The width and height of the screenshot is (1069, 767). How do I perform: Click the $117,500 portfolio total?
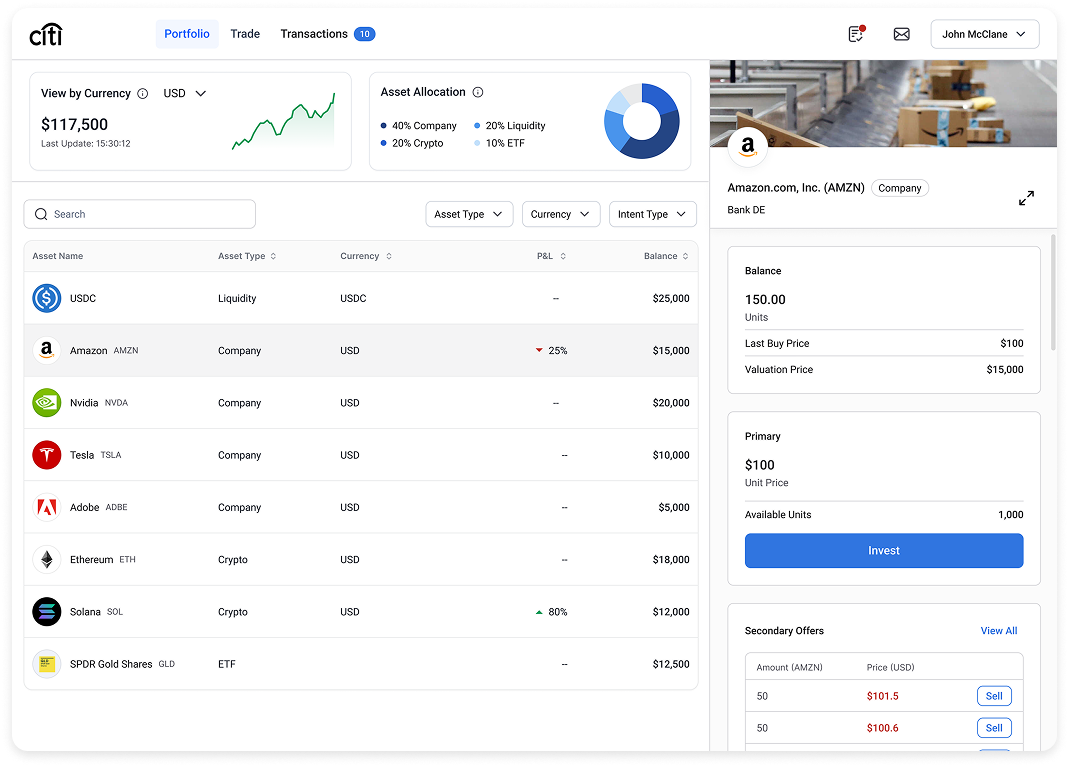[x=74, y=124]
